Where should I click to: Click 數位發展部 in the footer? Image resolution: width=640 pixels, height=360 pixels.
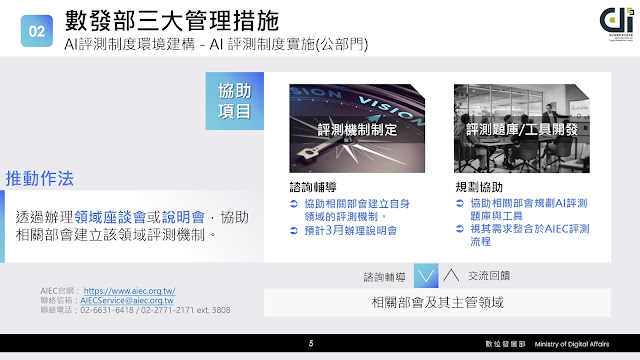(505, 344)
